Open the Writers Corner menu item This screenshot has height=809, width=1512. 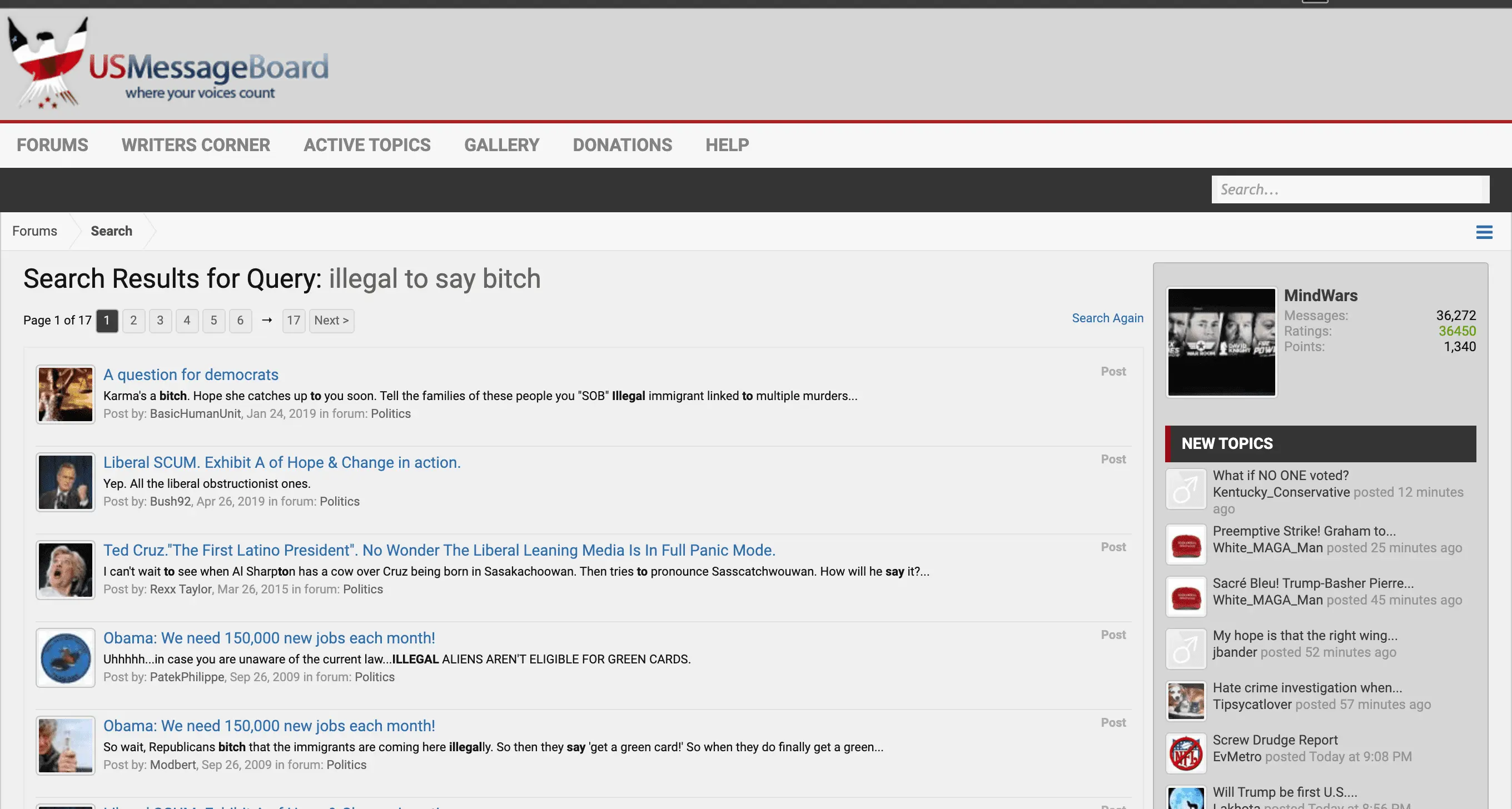tap(196, 145)
